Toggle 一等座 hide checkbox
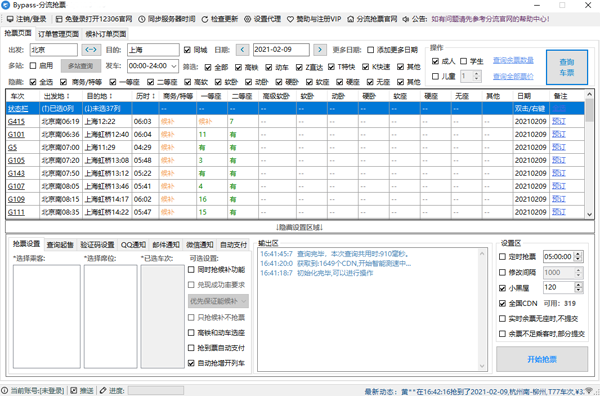Image resolution: width=600 pixels, height=396 pixels. coord(112,82)
